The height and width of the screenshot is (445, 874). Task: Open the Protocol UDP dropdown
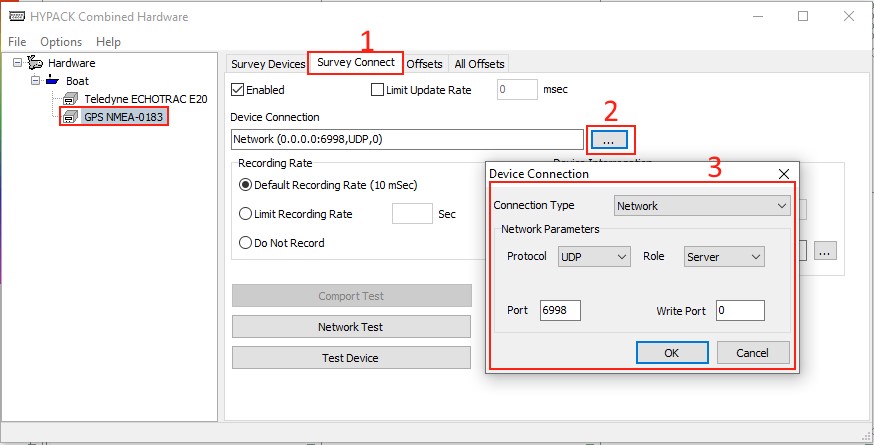click(x=593, y=257)
